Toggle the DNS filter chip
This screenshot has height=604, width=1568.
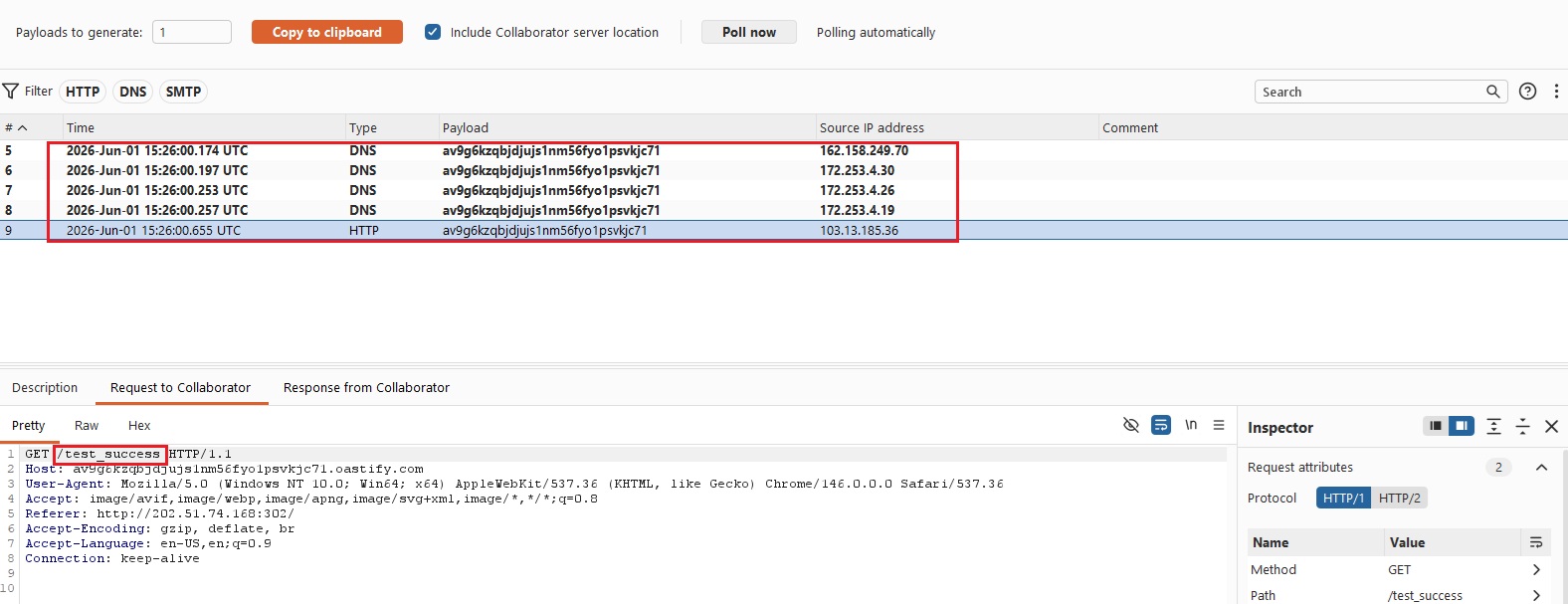pos(133,92)
